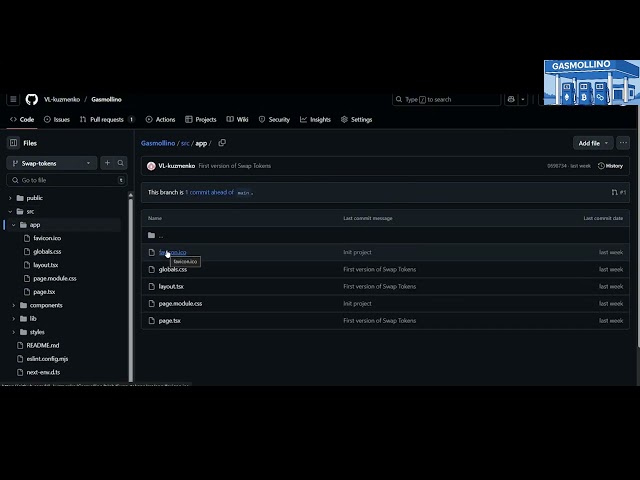Select globals.css in the file tree
Screen dimensions: 640x480
[47, 251]
